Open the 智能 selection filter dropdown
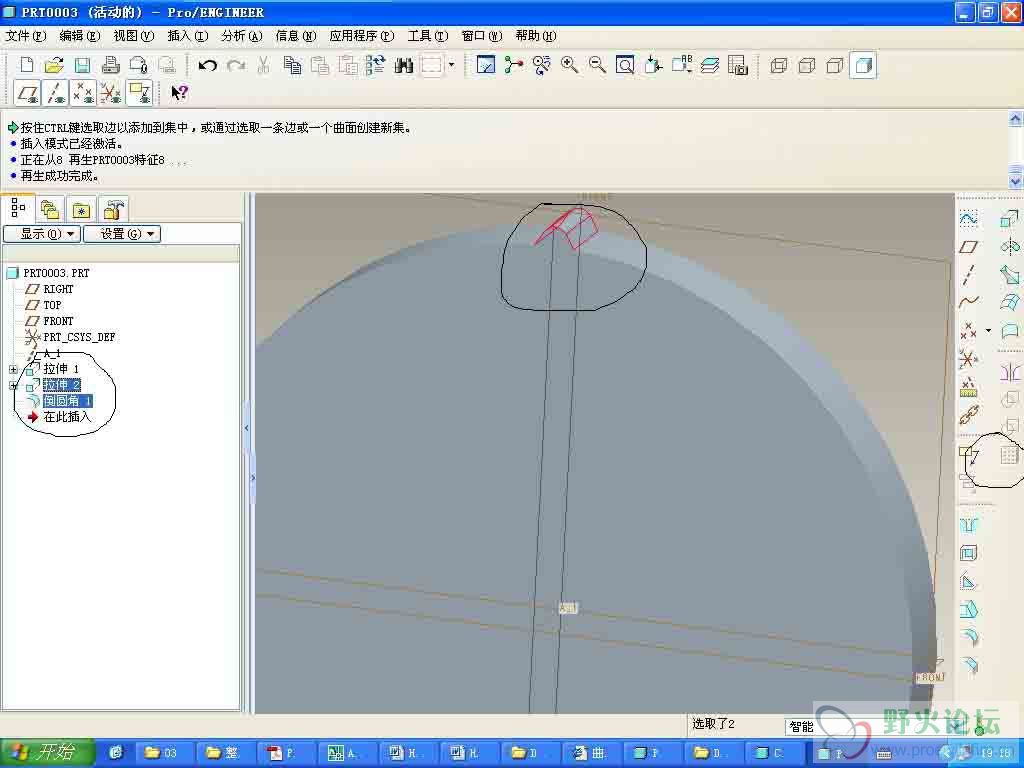 957,726
